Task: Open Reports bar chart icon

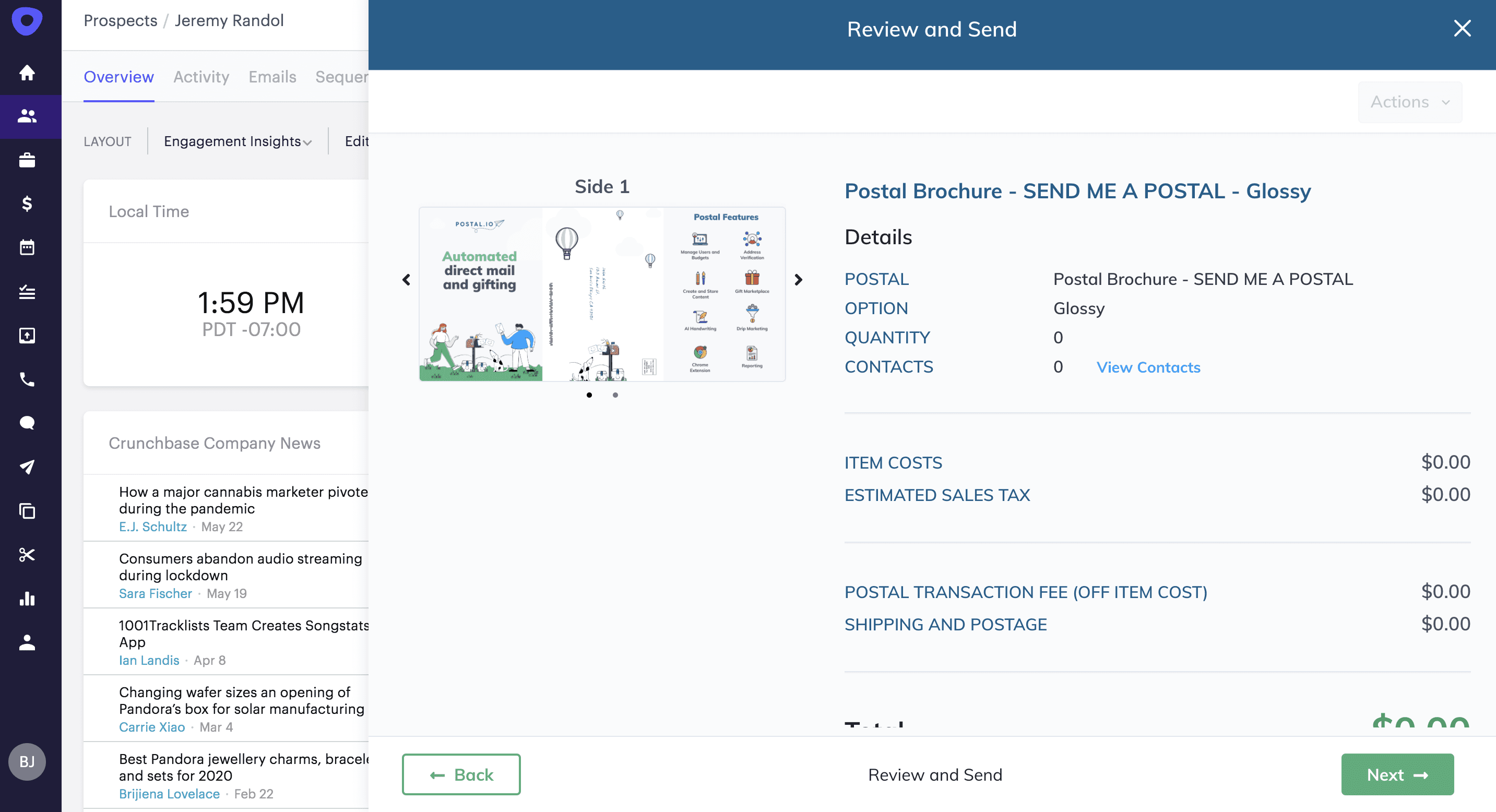Action: coord(27,599)
